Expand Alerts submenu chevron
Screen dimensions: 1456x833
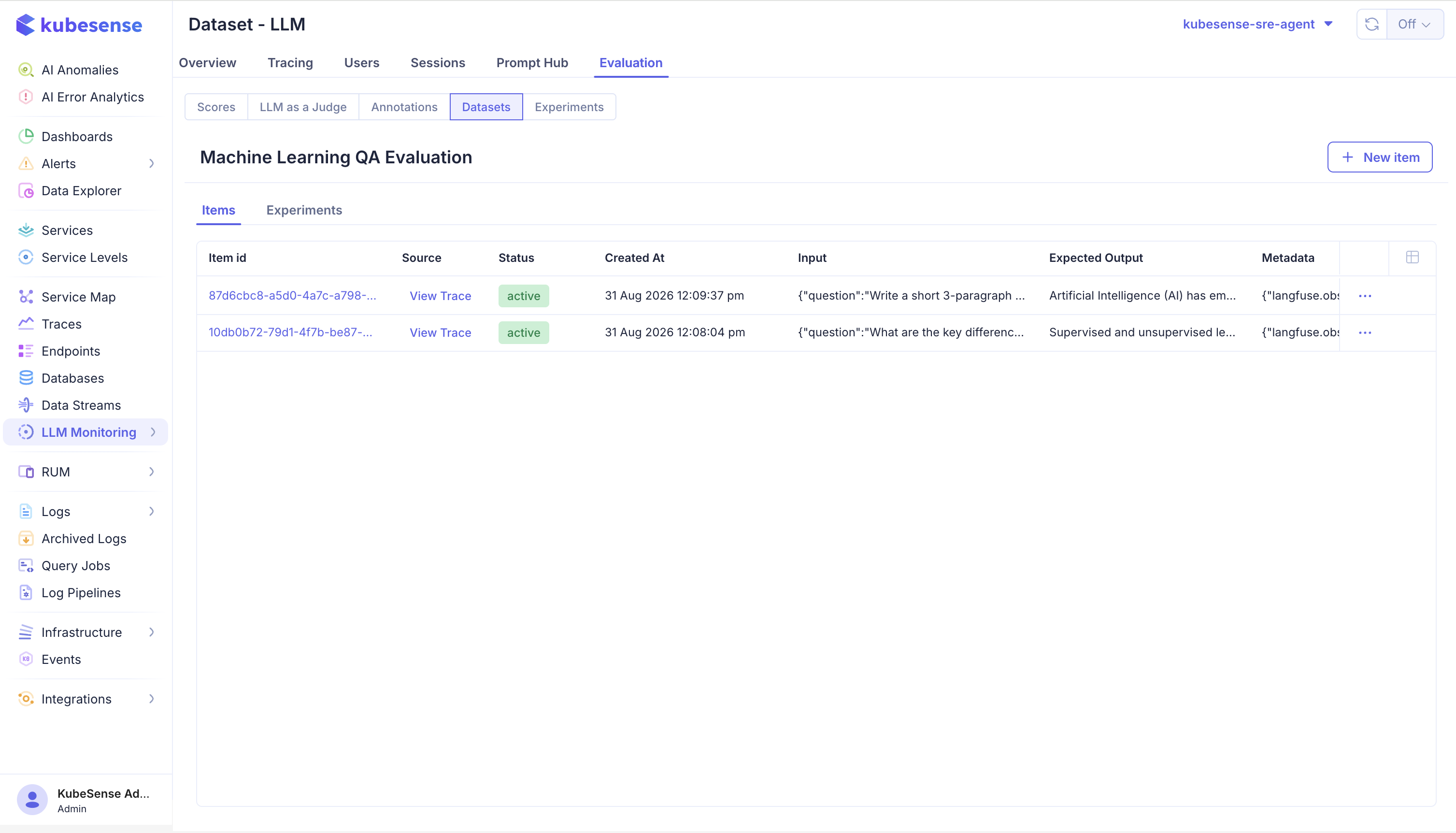tap(152, 164)
